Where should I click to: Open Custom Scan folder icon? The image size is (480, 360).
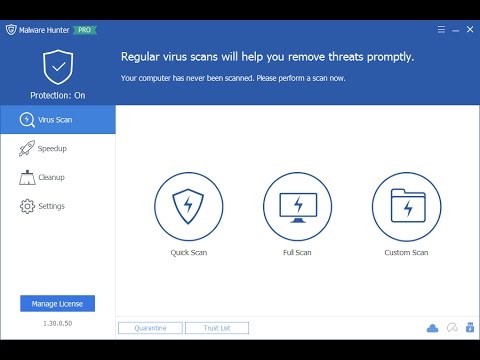(406, 206)
